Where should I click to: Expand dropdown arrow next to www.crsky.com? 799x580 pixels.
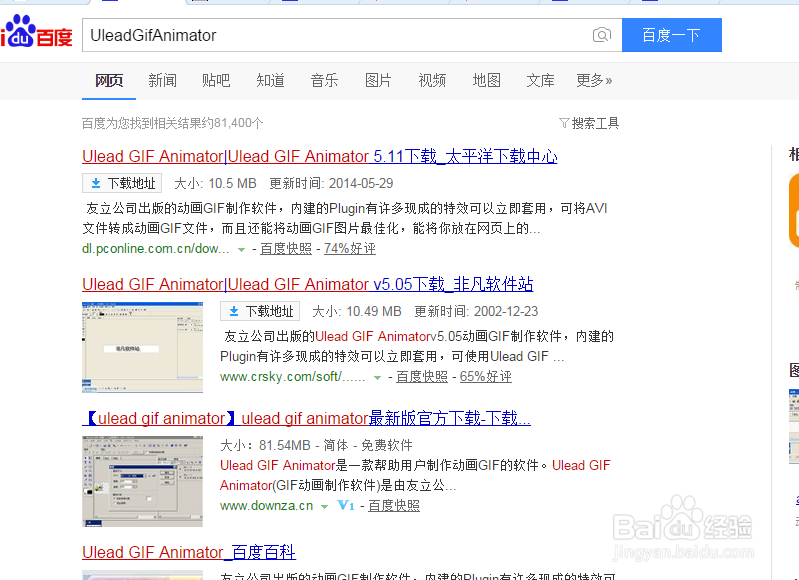tap(377, 377)
